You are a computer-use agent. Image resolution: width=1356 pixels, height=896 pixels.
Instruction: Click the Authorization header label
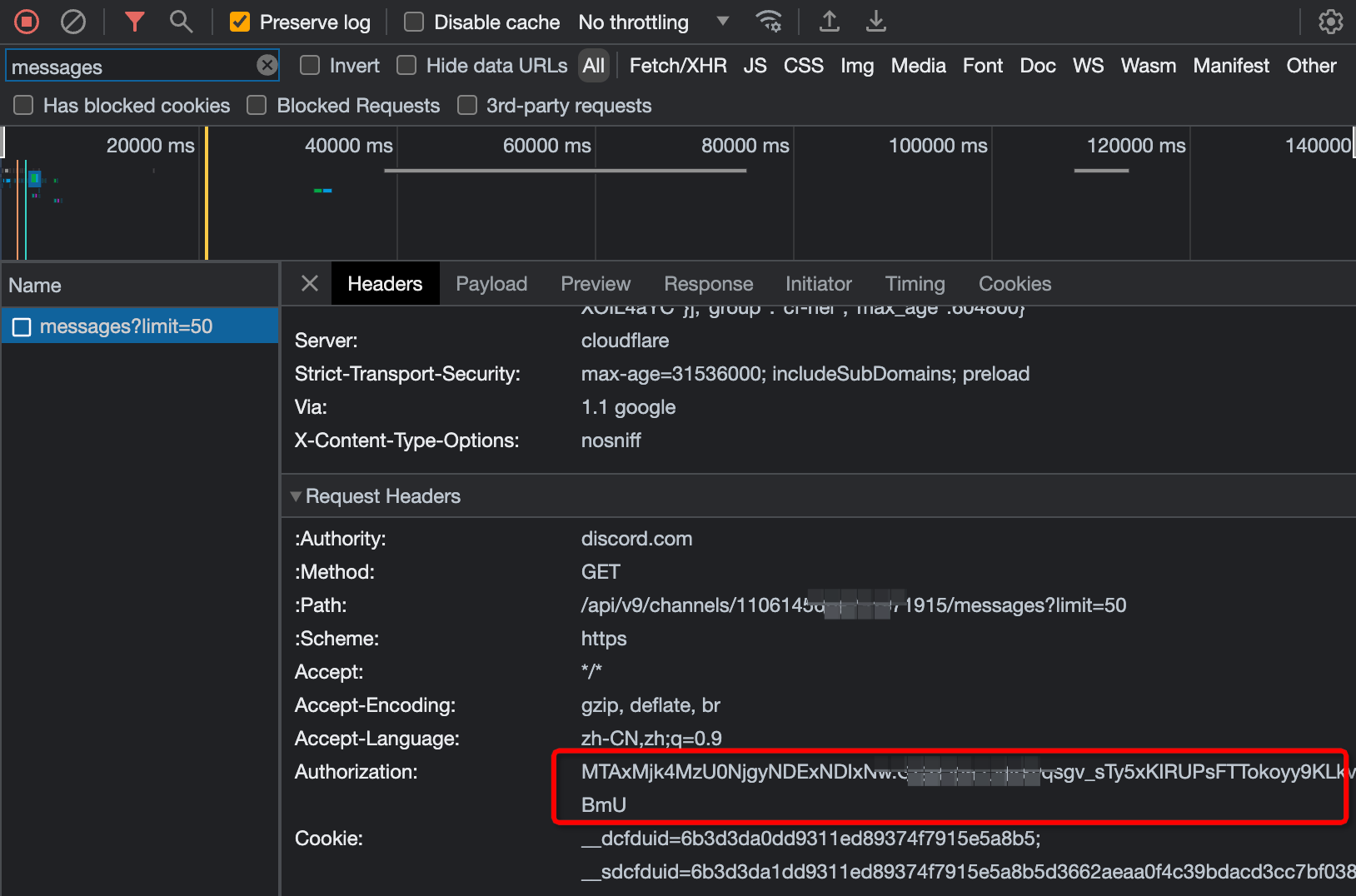(x=356, y=772)
